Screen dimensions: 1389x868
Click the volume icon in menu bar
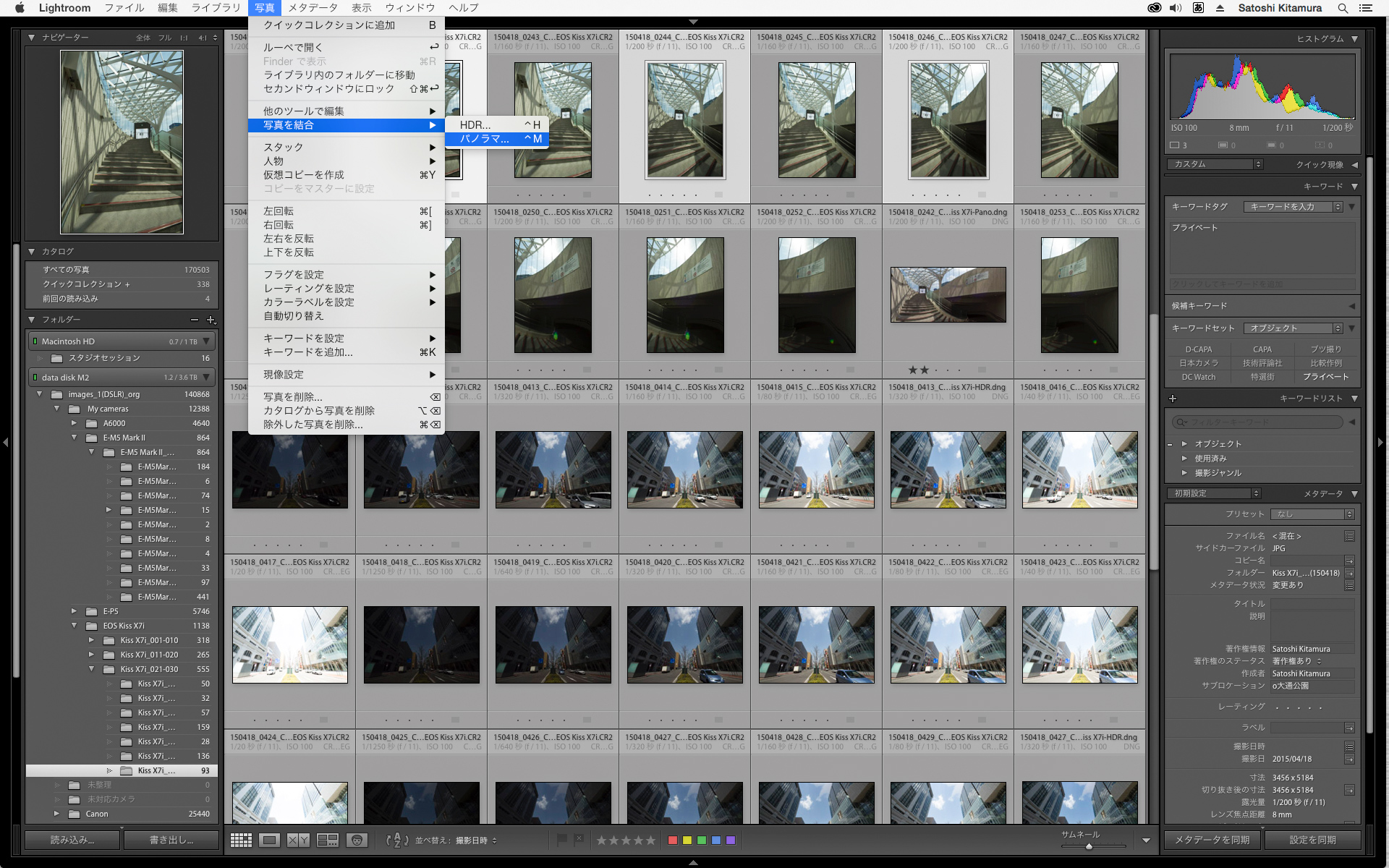1176,8
